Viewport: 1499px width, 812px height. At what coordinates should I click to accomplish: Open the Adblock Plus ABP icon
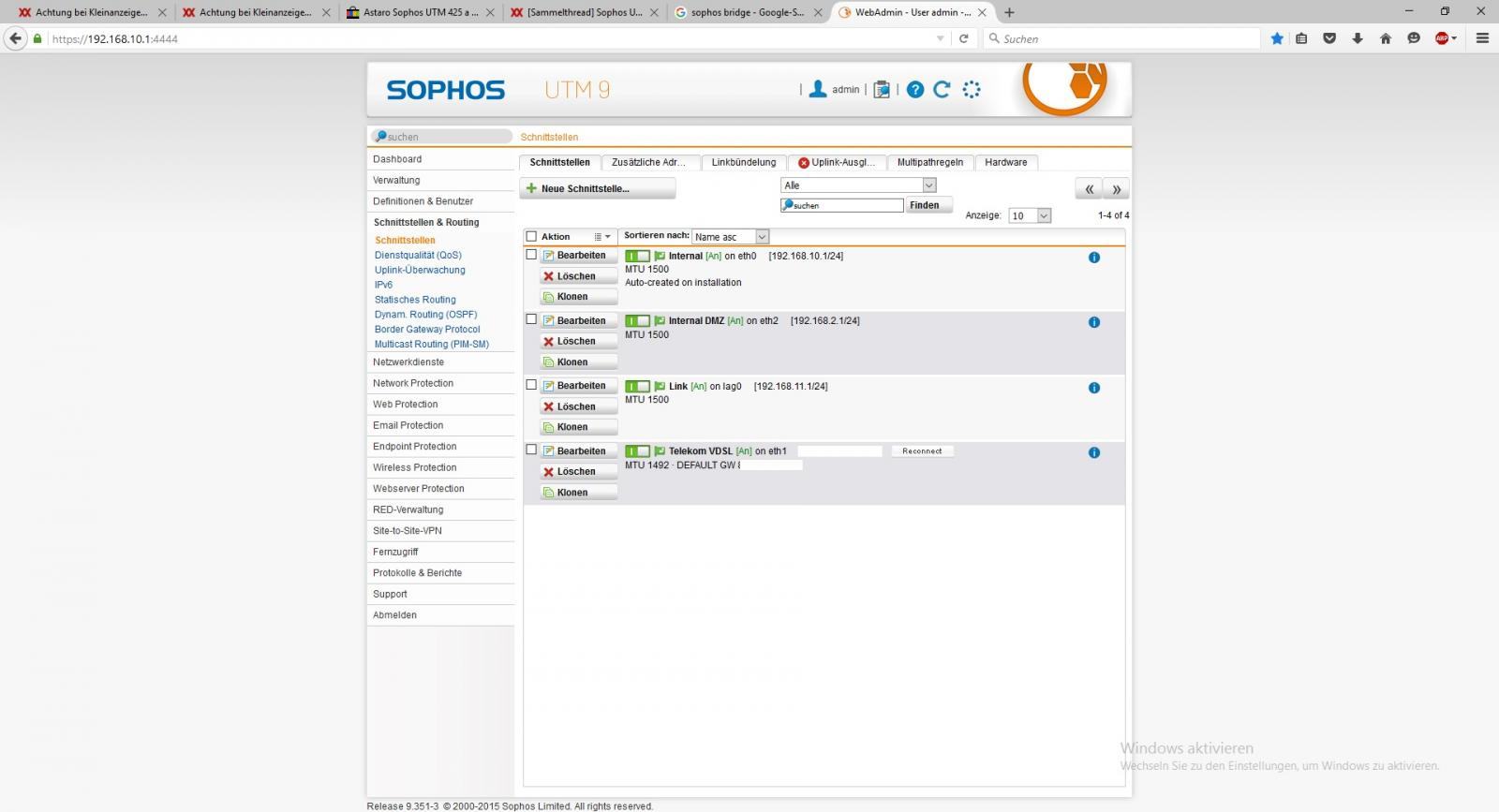[1444, 38]
